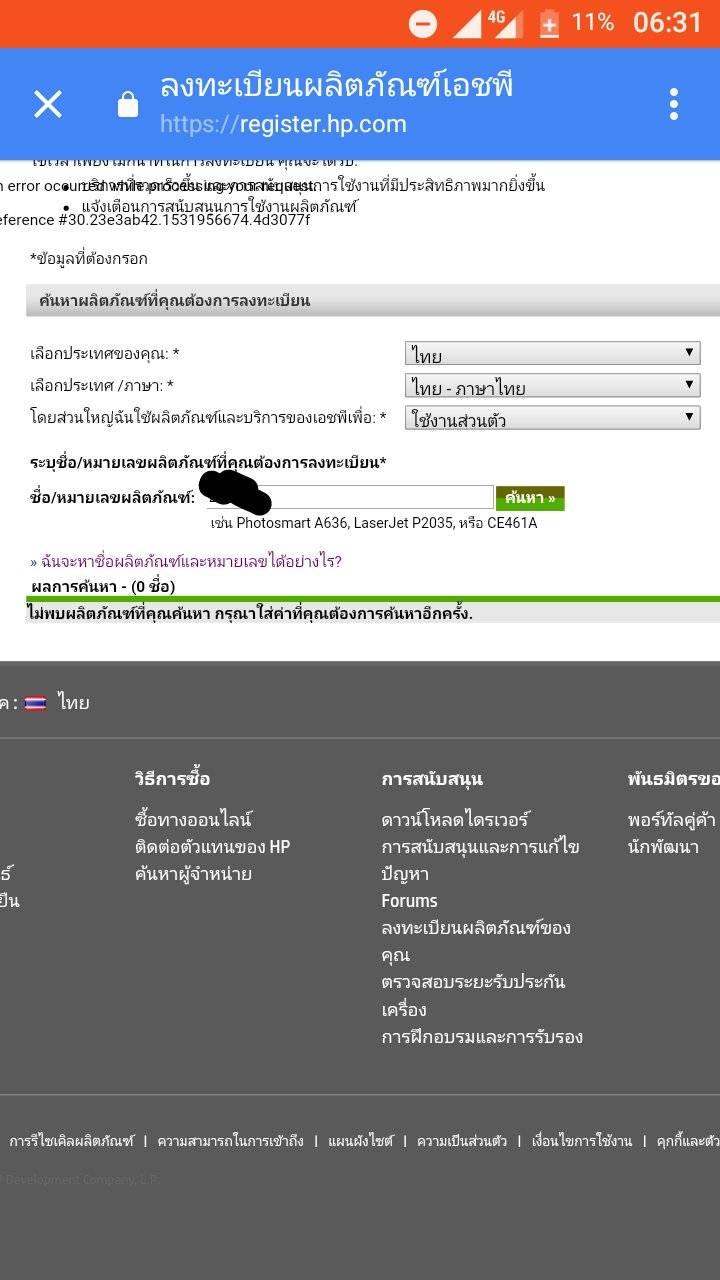Open ติดต่อตัวแทนของ HP link
This screenshot has height=1280, width=720.
pyautogui.click(x=212, y=846)
